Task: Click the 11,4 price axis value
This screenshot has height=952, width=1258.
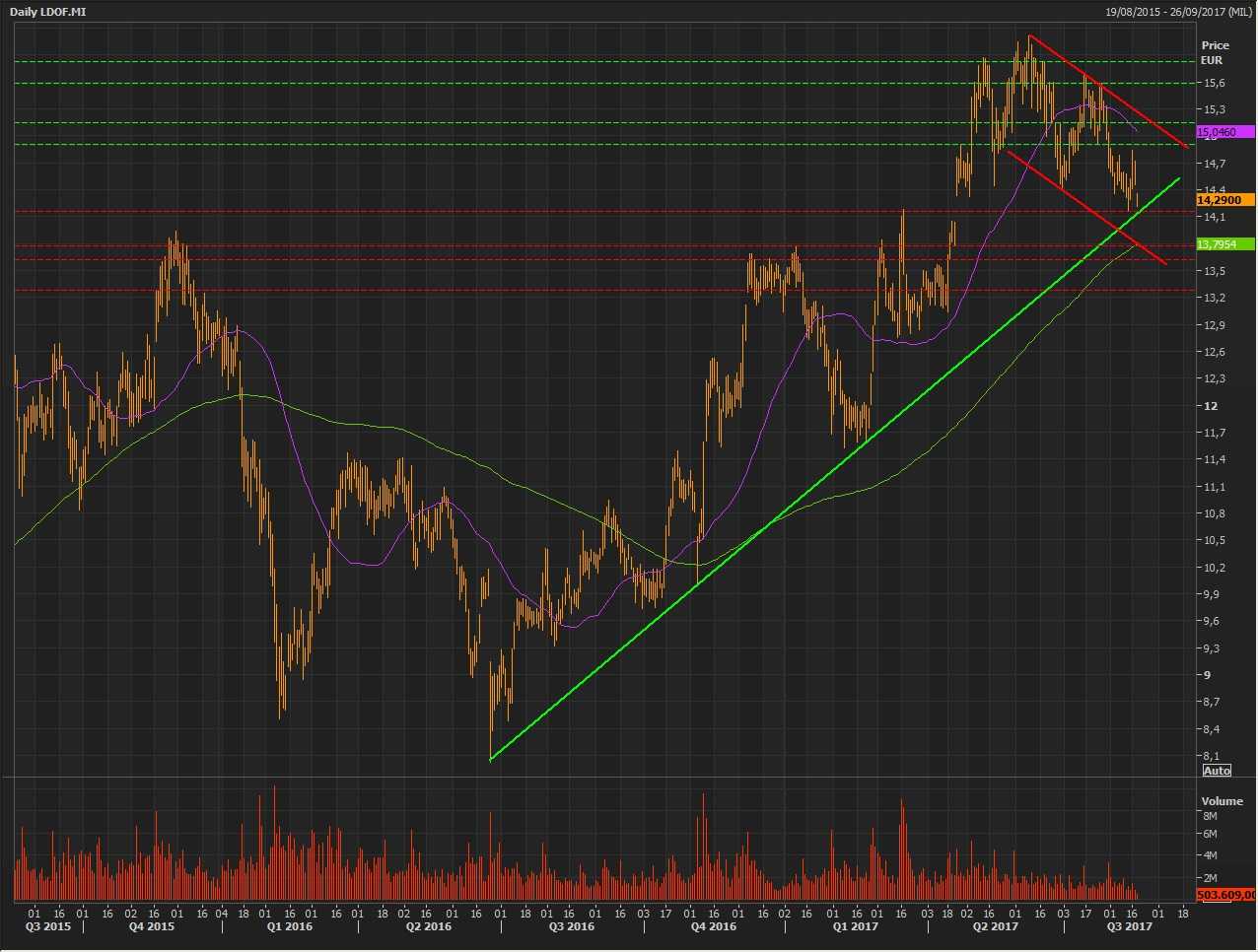Action: [1214, 459]
